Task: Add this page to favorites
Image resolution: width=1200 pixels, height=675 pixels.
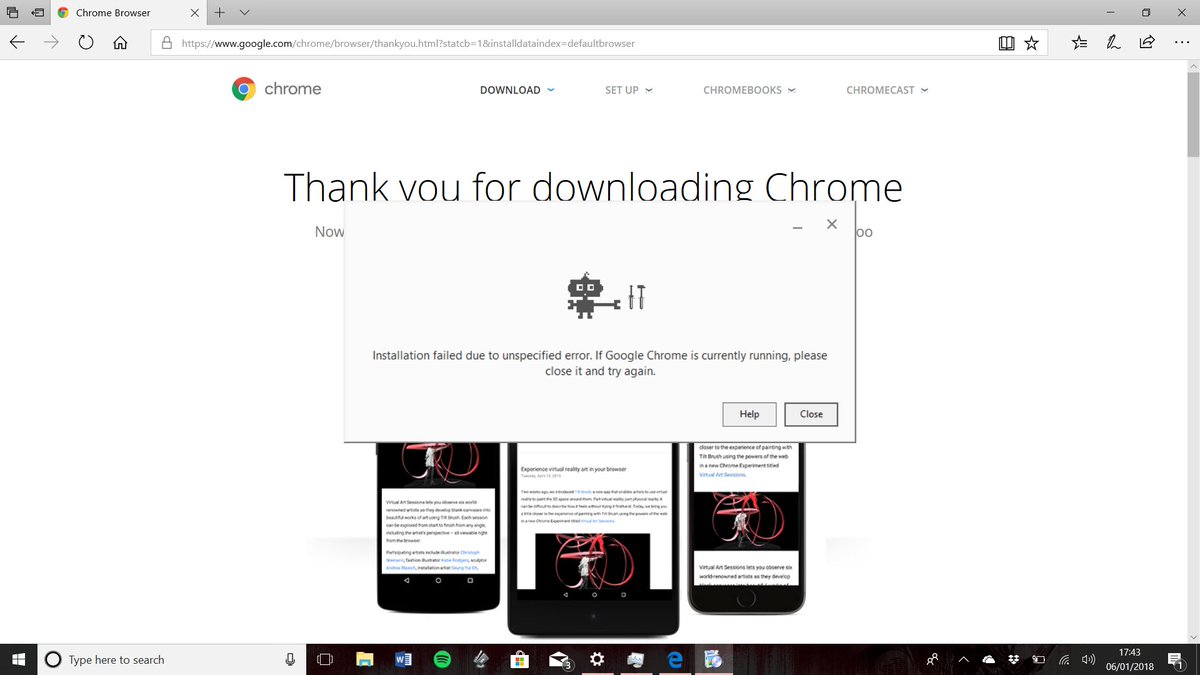Action: click(1031, 43)
